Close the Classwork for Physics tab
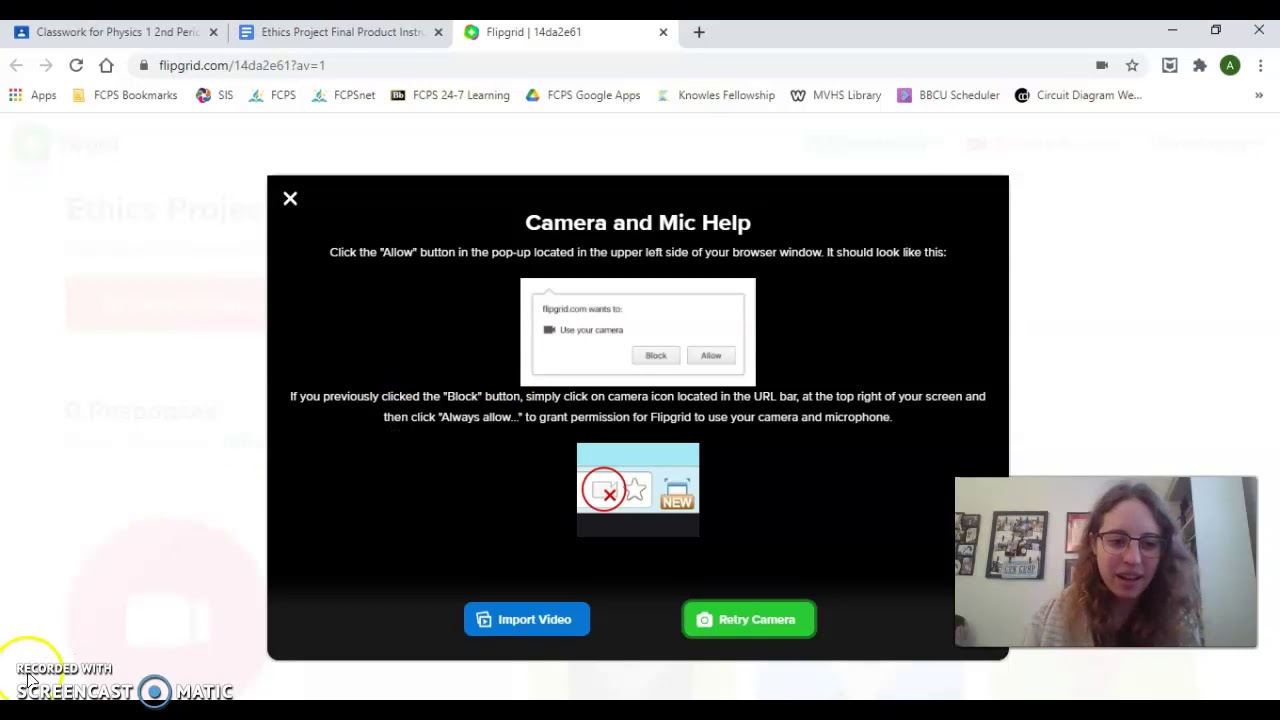The width and height of the screenshot is (1280, 720). pos(213,32)
